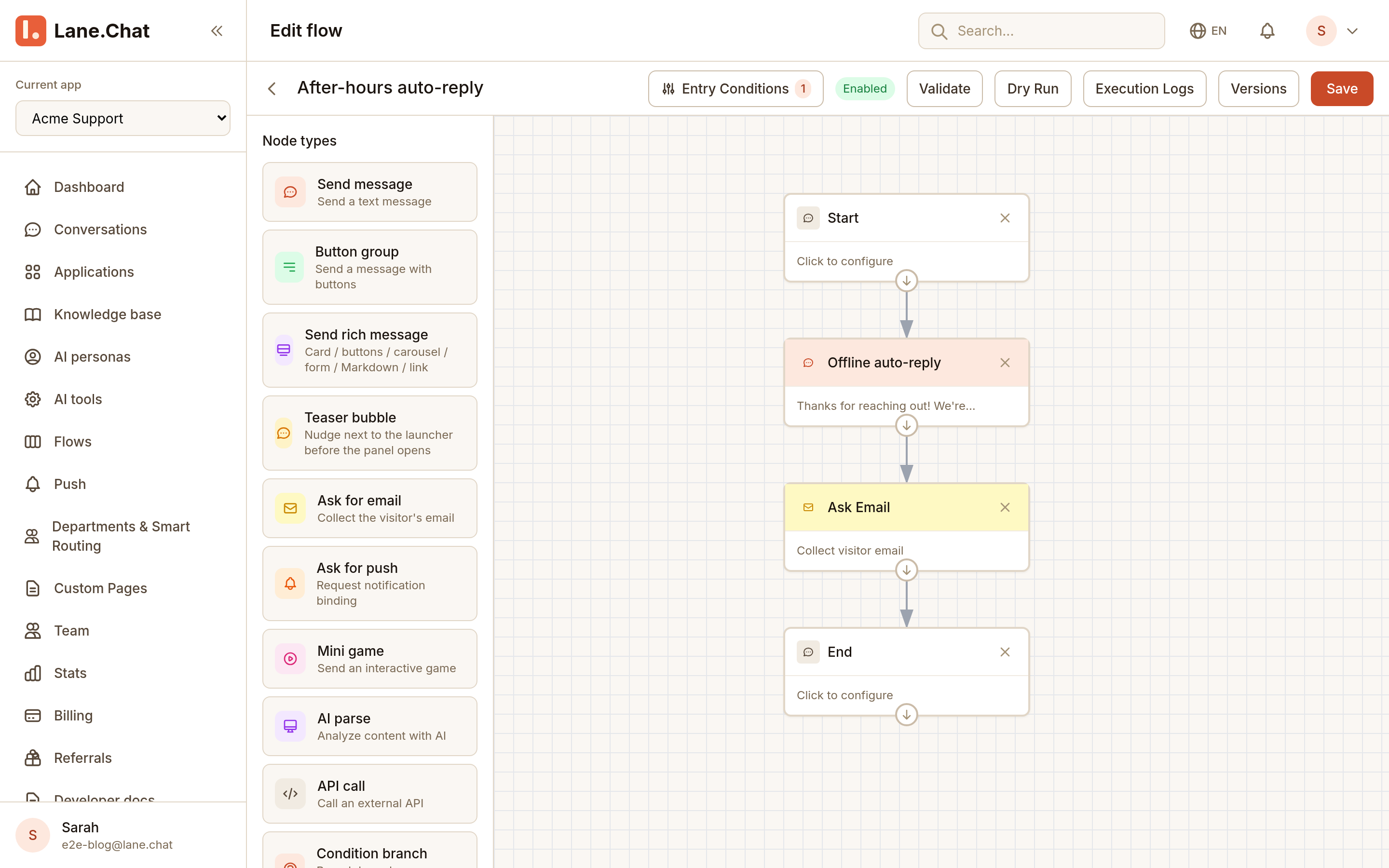1389x868 pixels.
Task: Open the Acme Support app selector
Action: (123, 118)
